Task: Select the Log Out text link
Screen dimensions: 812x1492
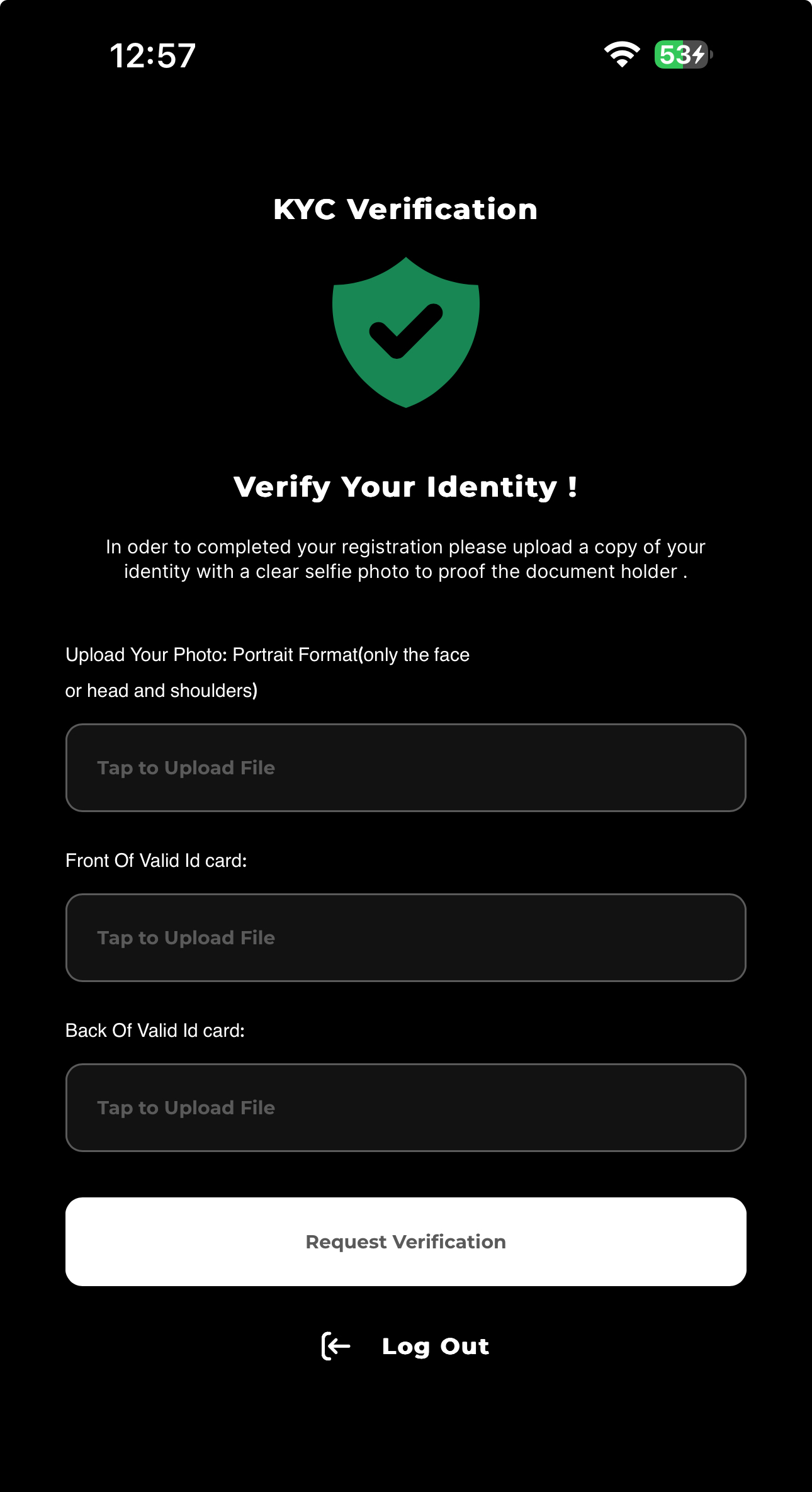Action: pos(436,1347)
